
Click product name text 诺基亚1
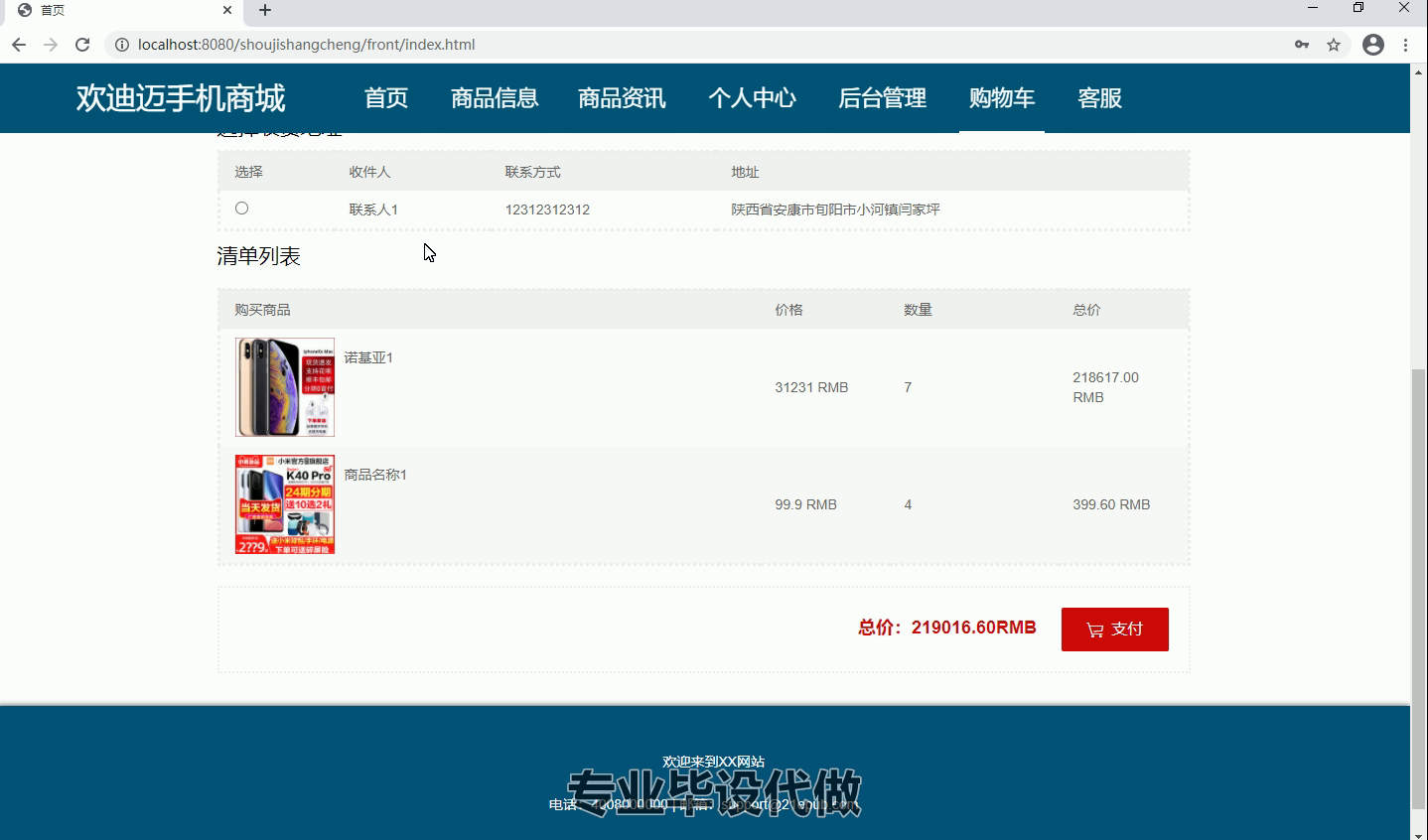368,357
